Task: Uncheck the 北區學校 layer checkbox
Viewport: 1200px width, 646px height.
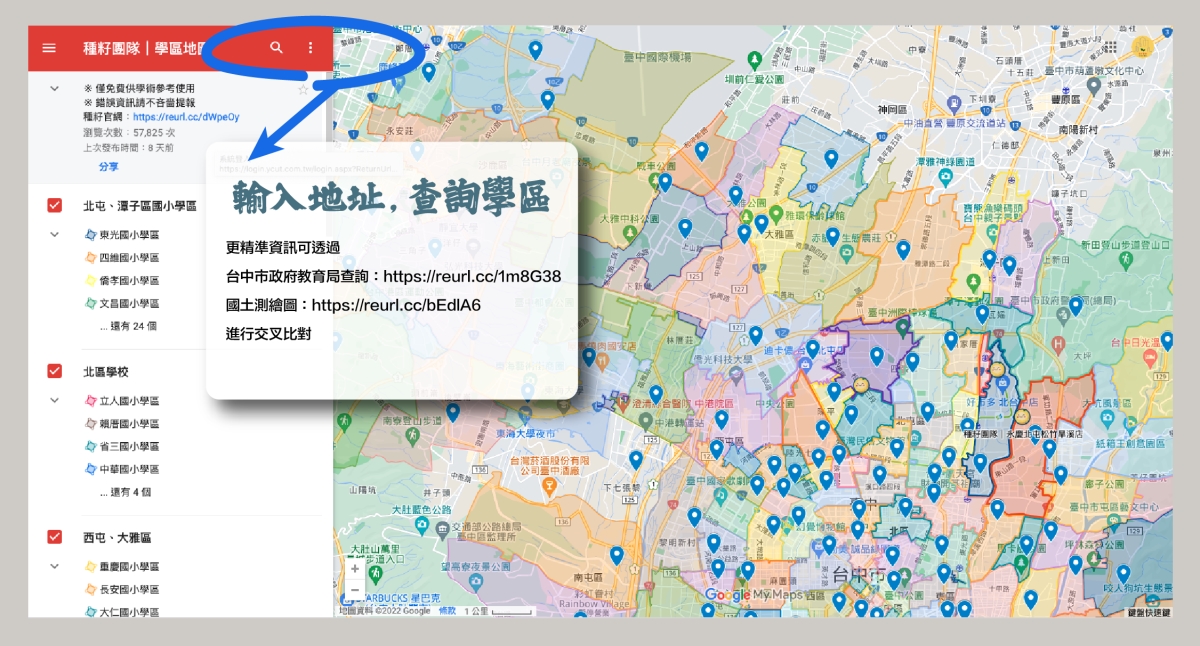Action: 55,372
